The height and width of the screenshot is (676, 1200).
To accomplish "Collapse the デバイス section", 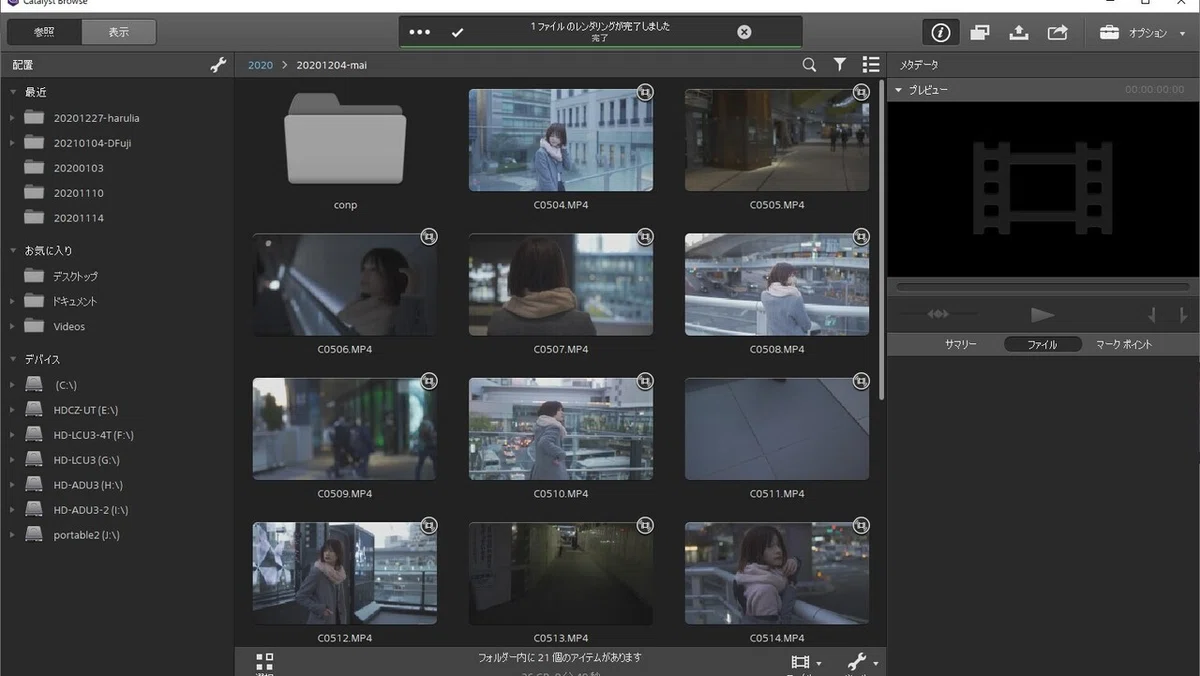I will coord(13,359).
